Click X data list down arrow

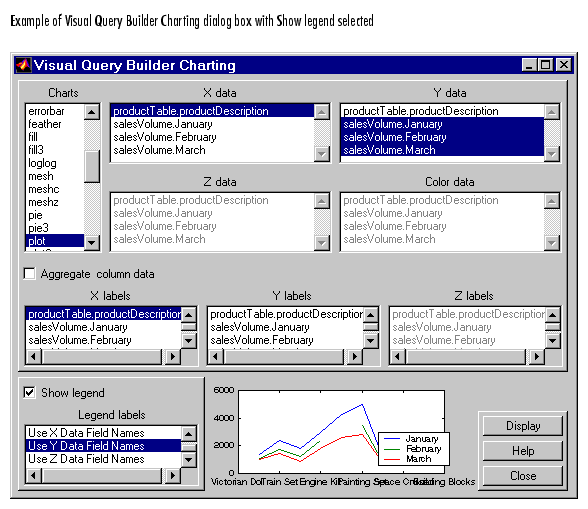tap(322, 154)
